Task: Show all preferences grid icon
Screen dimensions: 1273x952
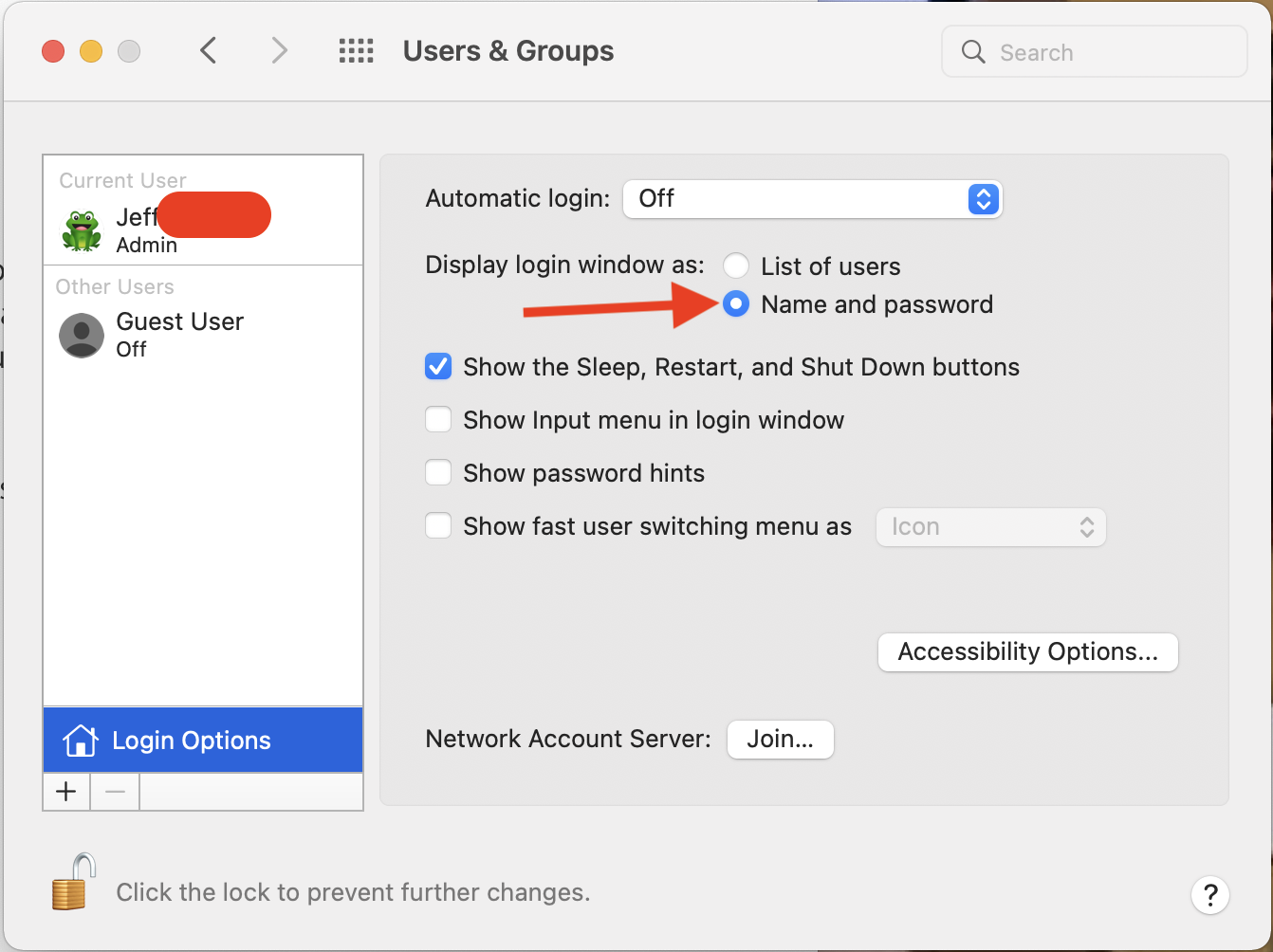Action: tap(356, 50)
